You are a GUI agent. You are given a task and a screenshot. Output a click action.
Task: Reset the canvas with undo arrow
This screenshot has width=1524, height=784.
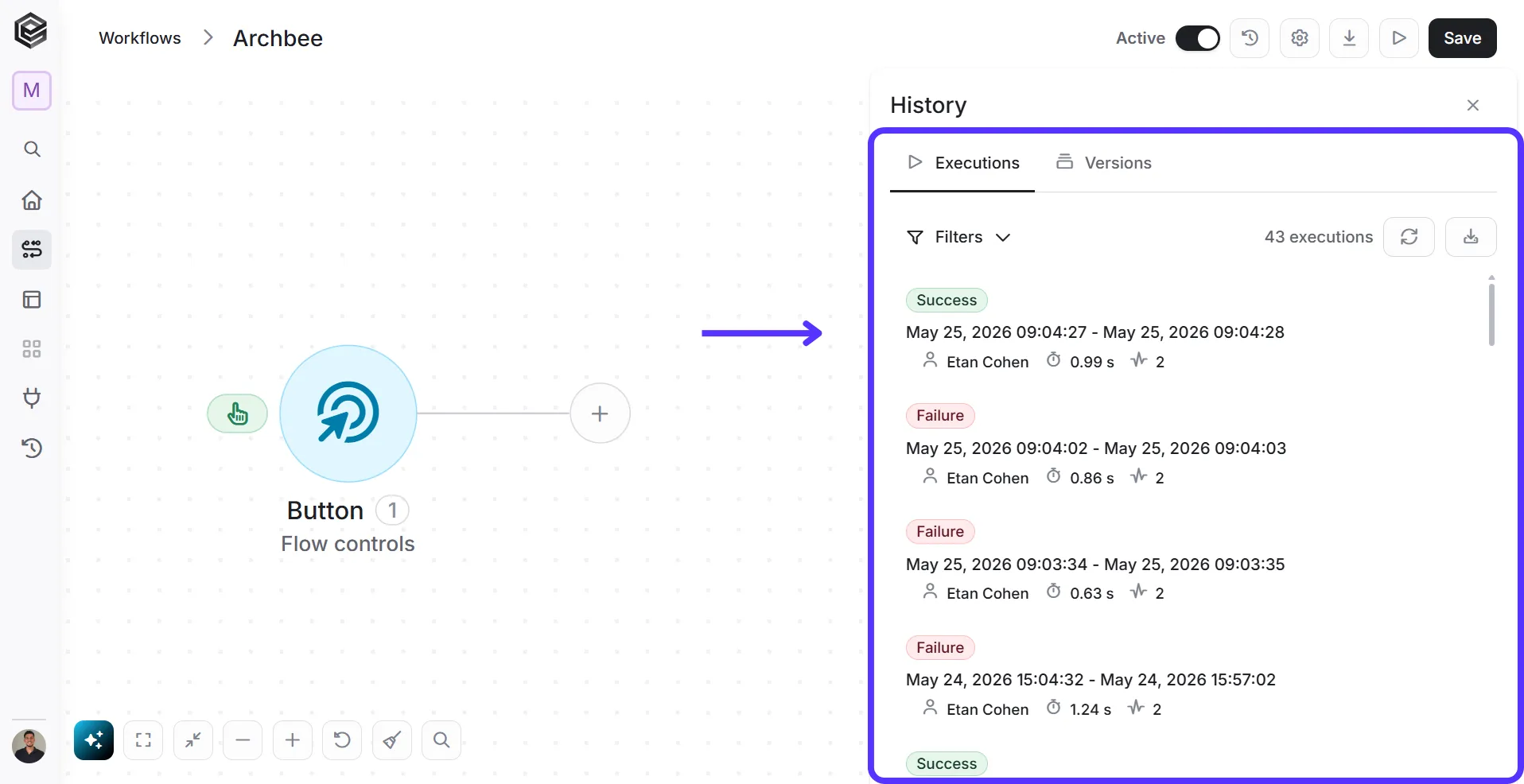(342, 740)
